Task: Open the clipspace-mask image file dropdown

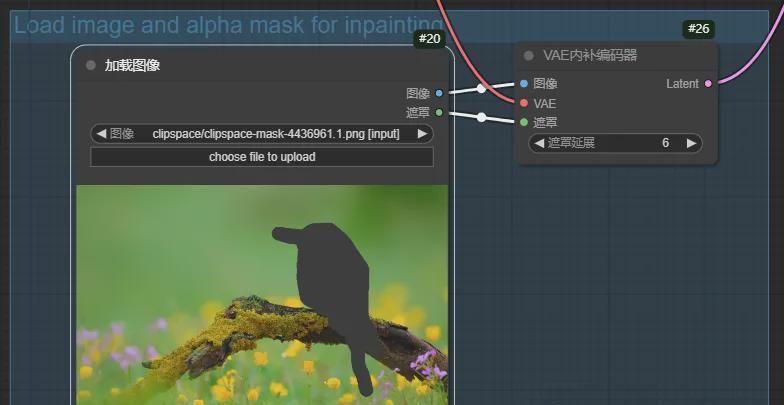Action: pyautogui.click(x=262, y=134)
